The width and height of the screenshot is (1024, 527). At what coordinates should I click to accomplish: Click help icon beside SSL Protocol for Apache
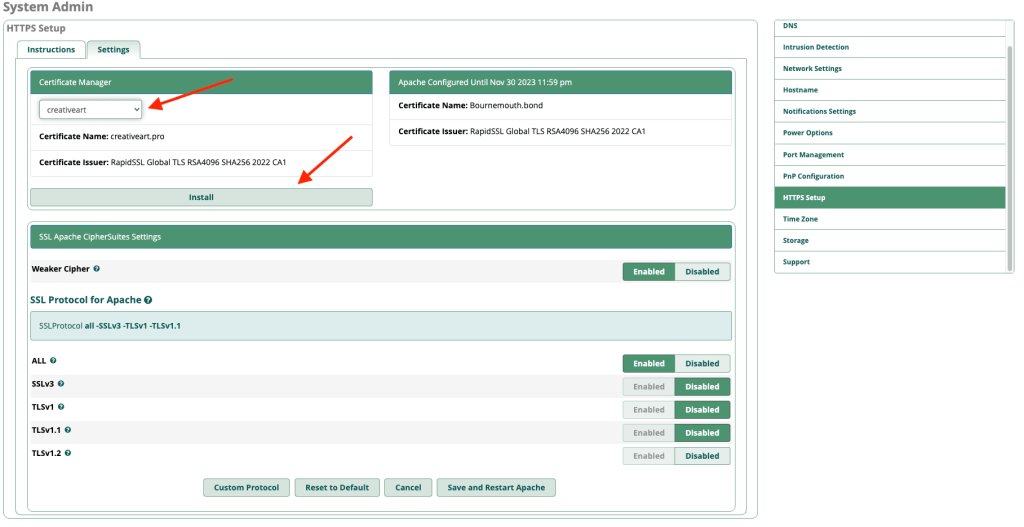[148, 300]
